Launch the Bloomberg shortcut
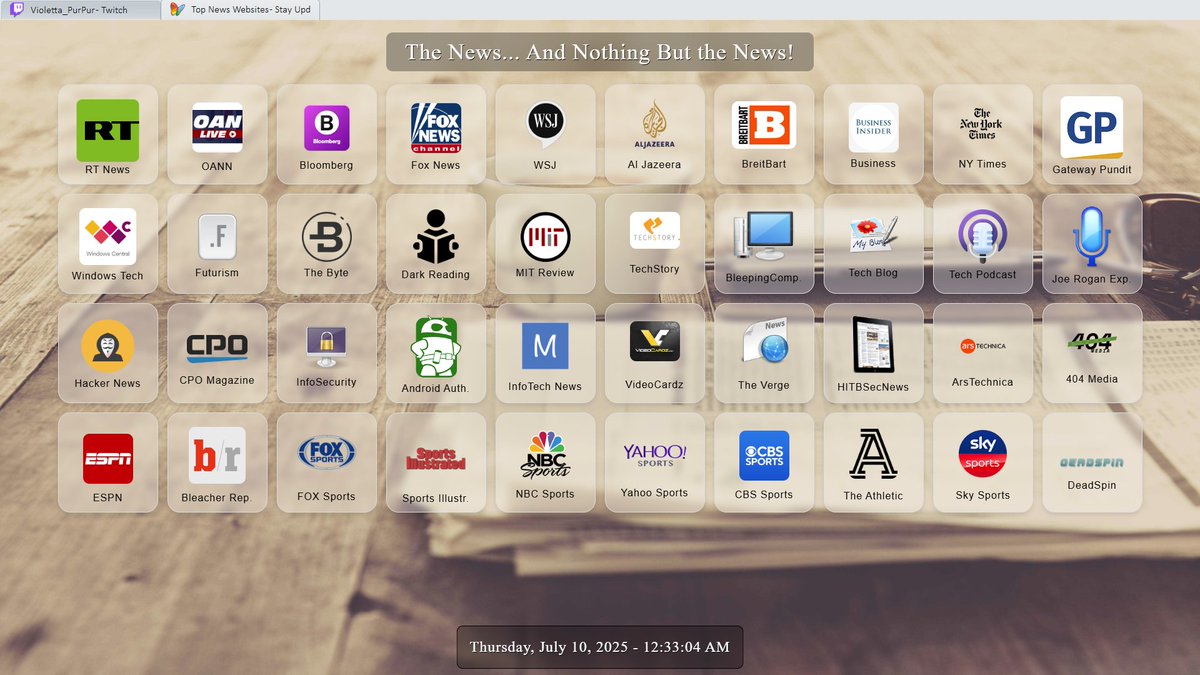 pyautogui.click(x=327, y=134)
